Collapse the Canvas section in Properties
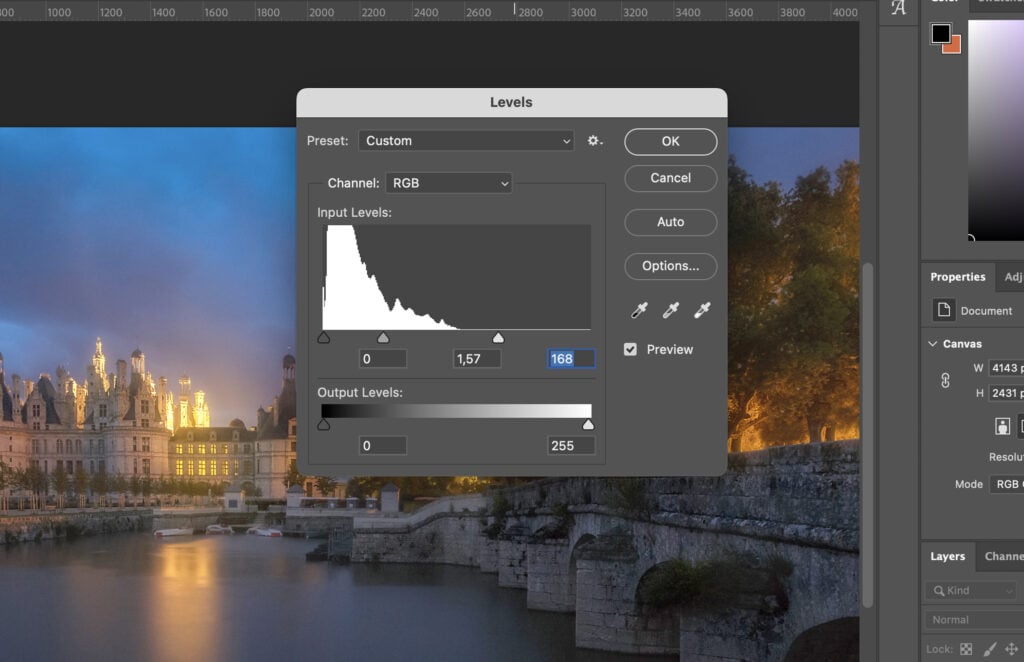 933,343
